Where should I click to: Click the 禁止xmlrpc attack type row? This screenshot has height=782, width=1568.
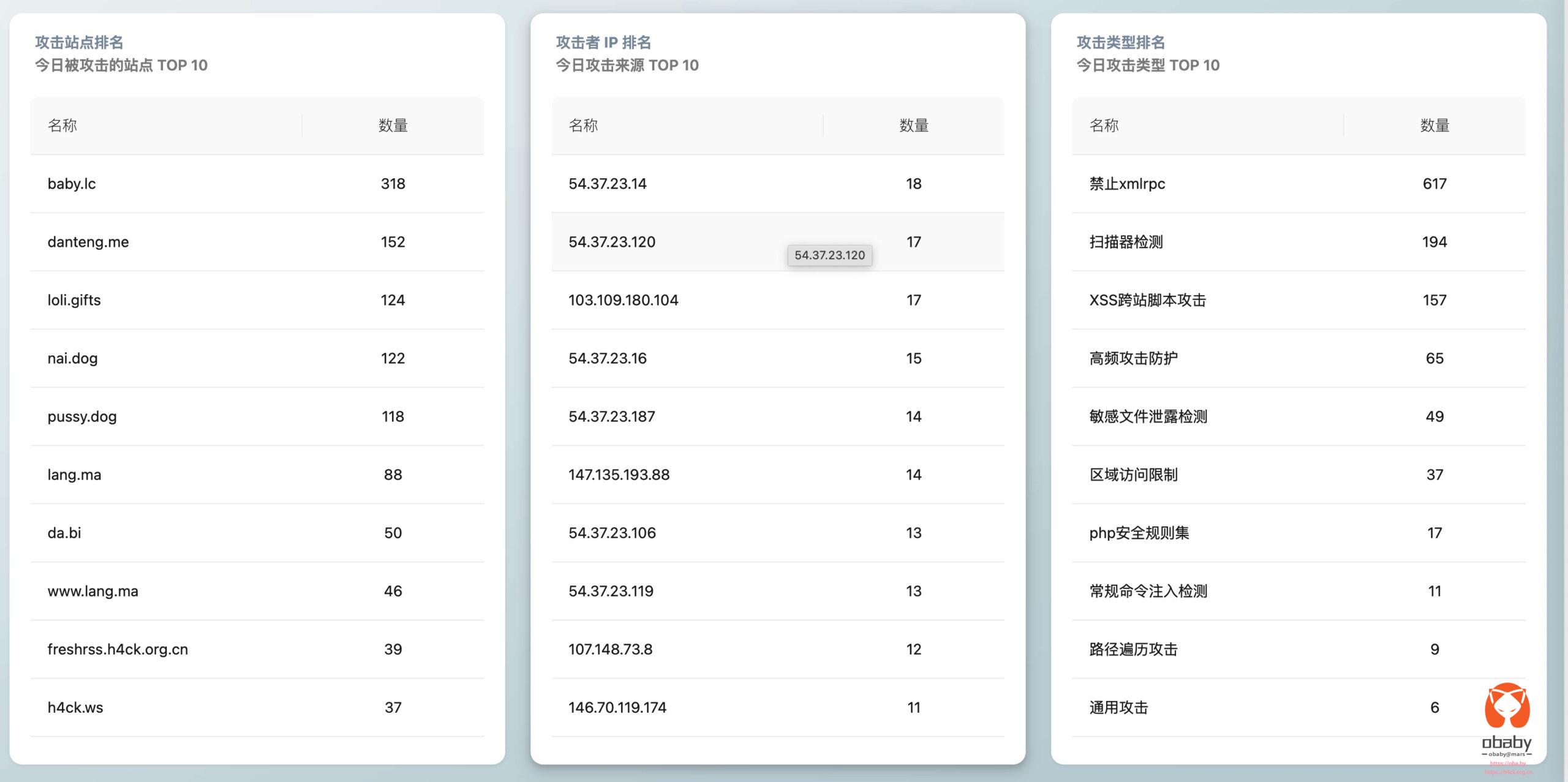pos(1126,184)
